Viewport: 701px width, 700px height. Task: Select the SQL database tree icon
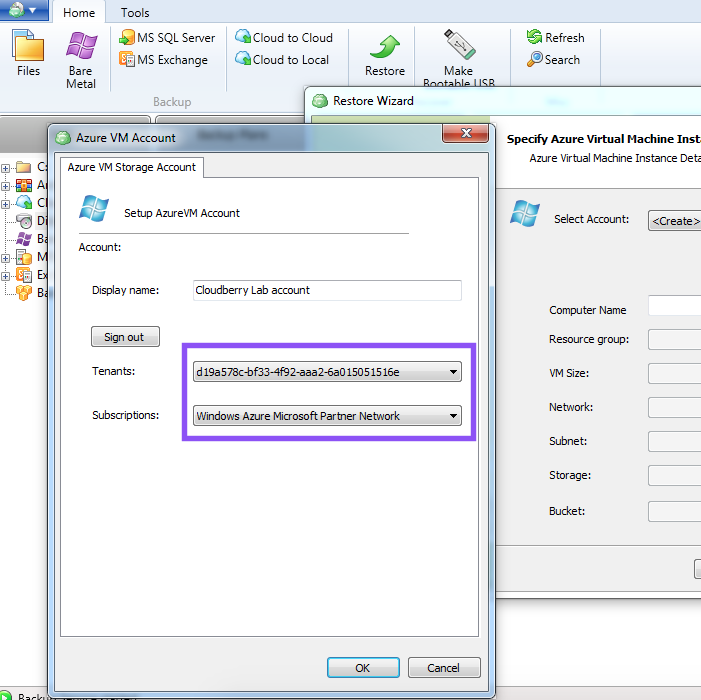pos(24,257)
